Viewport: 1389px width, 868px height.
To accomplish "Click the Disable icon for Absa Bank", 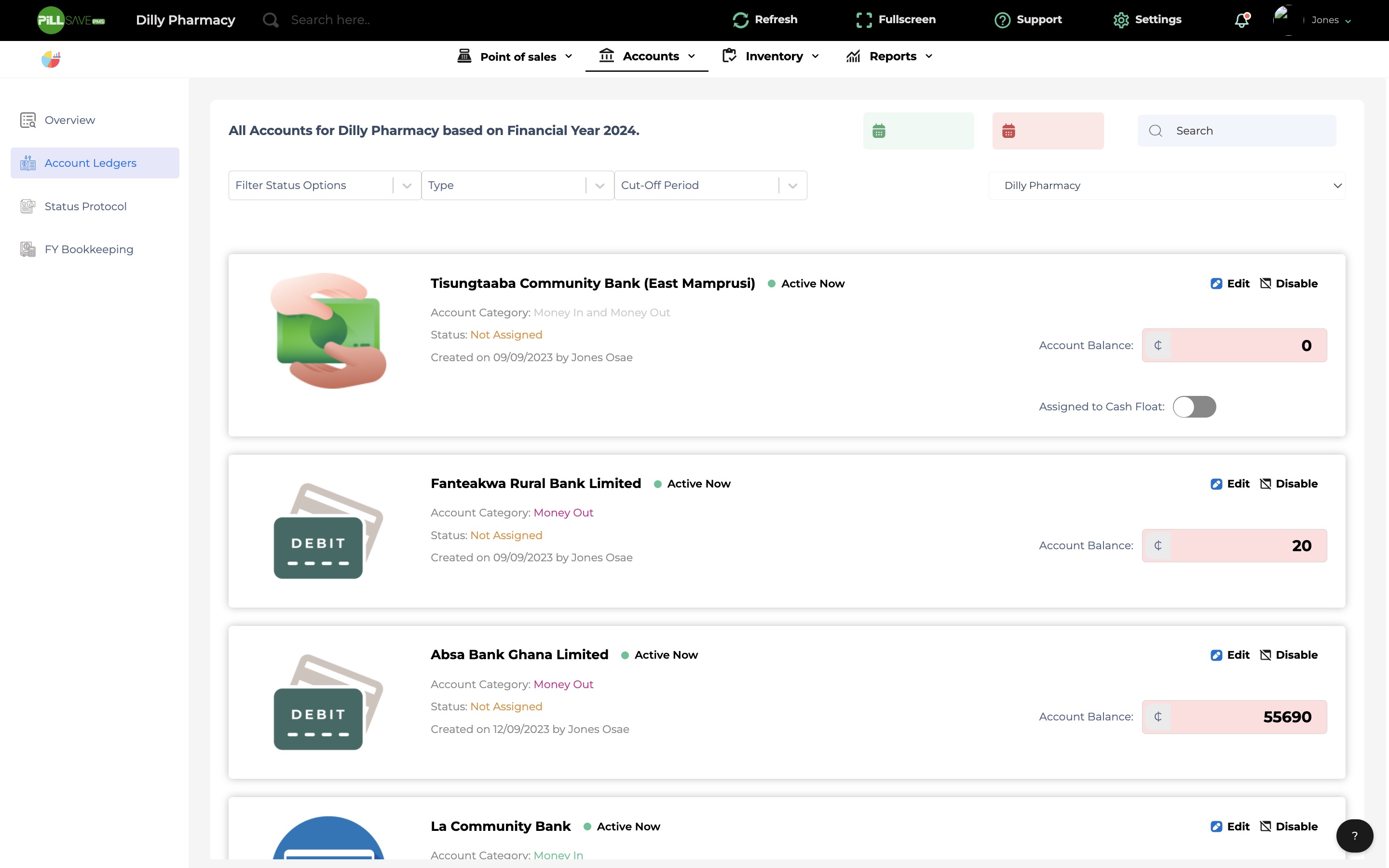I will click(x=1265, y=655).
